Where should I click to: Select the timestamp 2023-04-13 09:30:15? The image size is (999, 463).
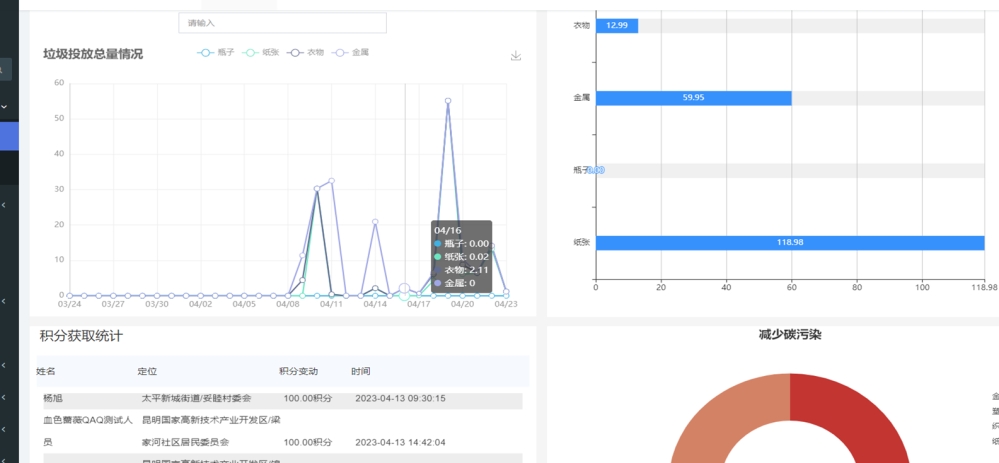pyautogui.click(x=400, y=399)
